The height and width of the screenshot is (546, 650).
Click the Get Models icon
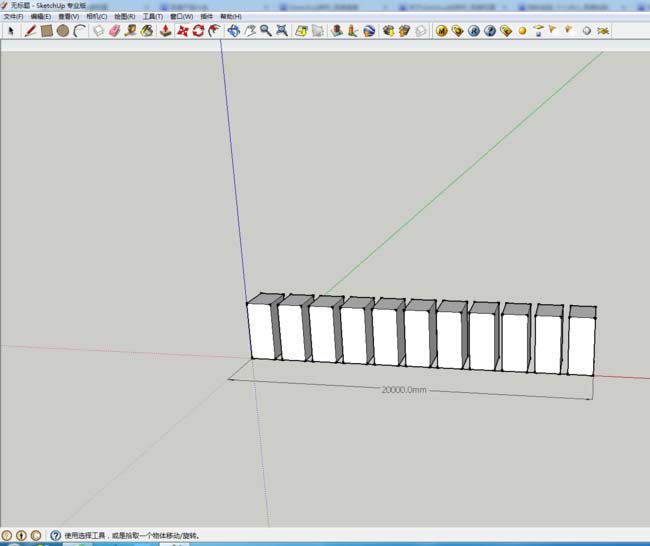click(x=388, y=31)
